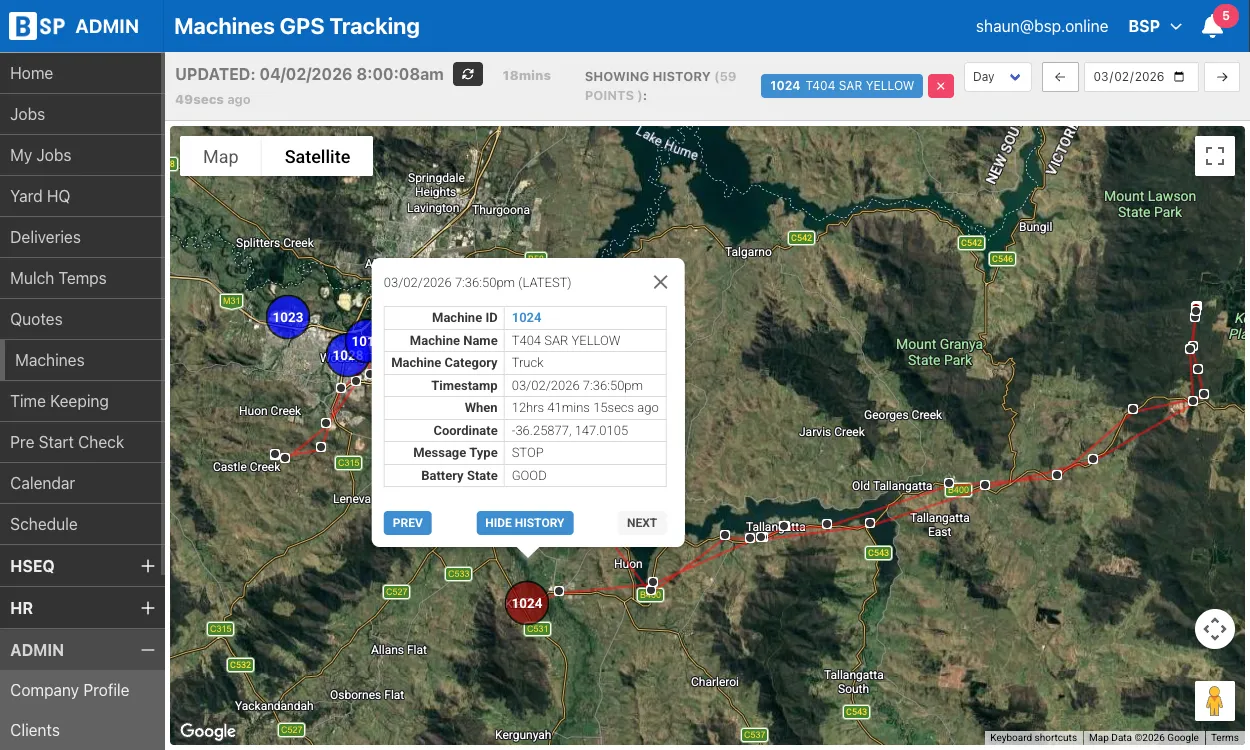
Task: Open the date picker calendar icon
Action: pos(1179,77)
